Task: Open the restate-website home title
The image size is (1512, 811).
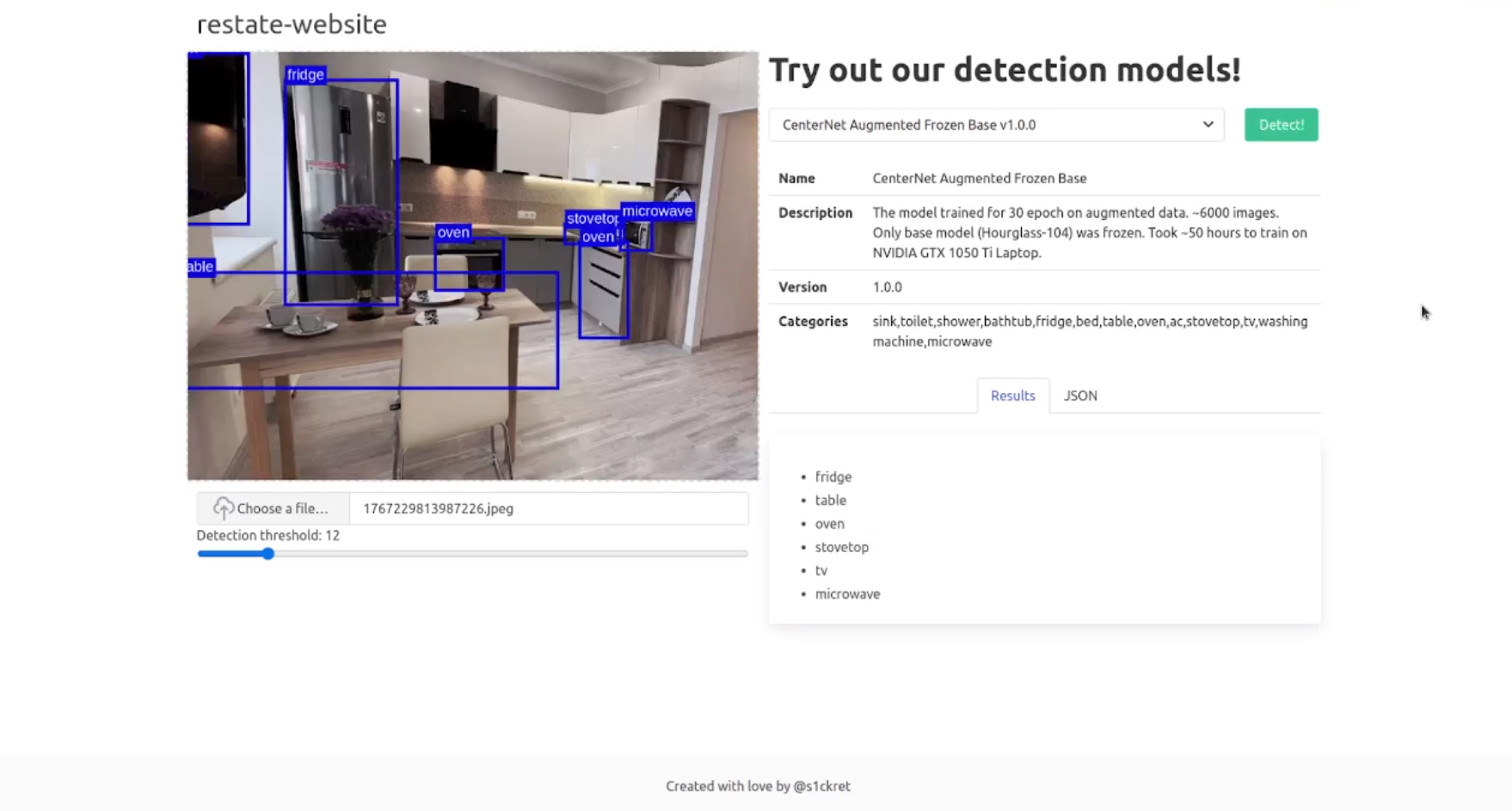Action: pos(292,24)
